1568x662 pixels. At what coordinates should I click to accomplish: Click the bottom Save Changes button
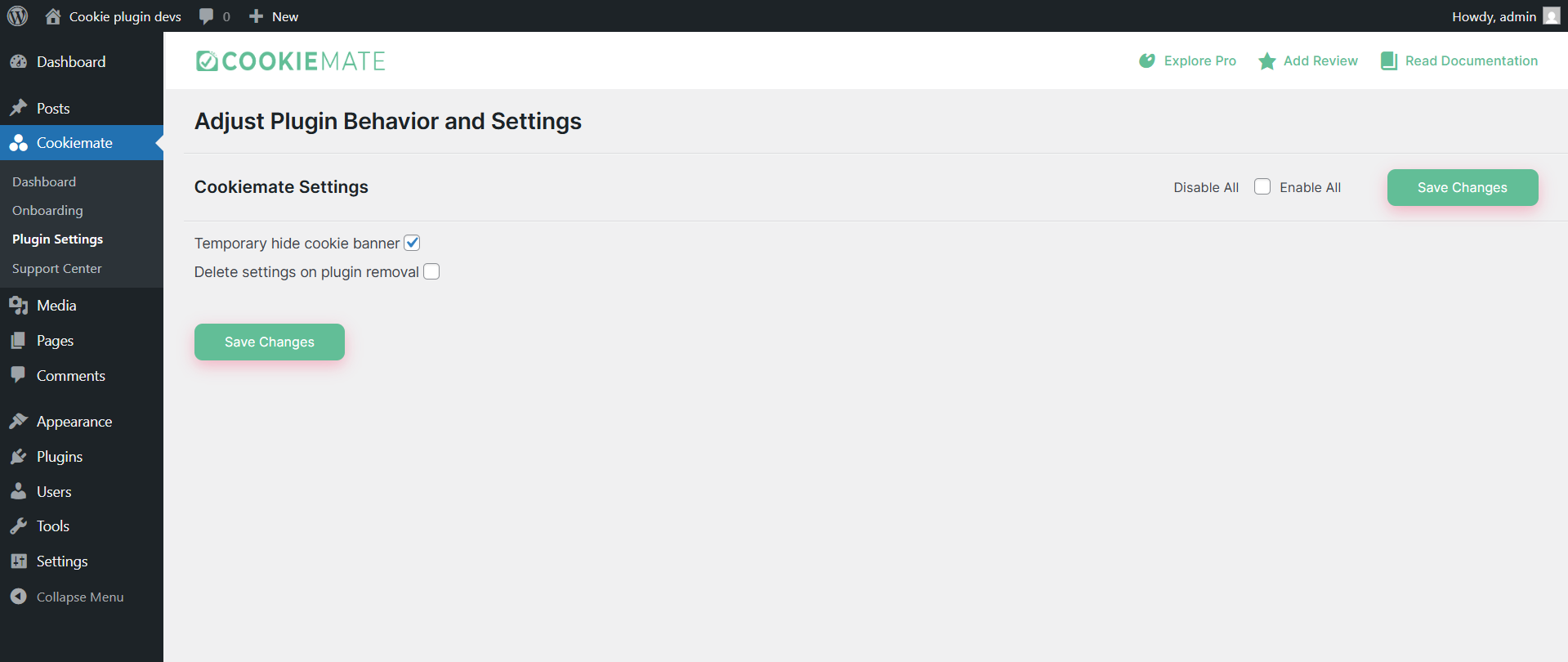pos(269,342)
